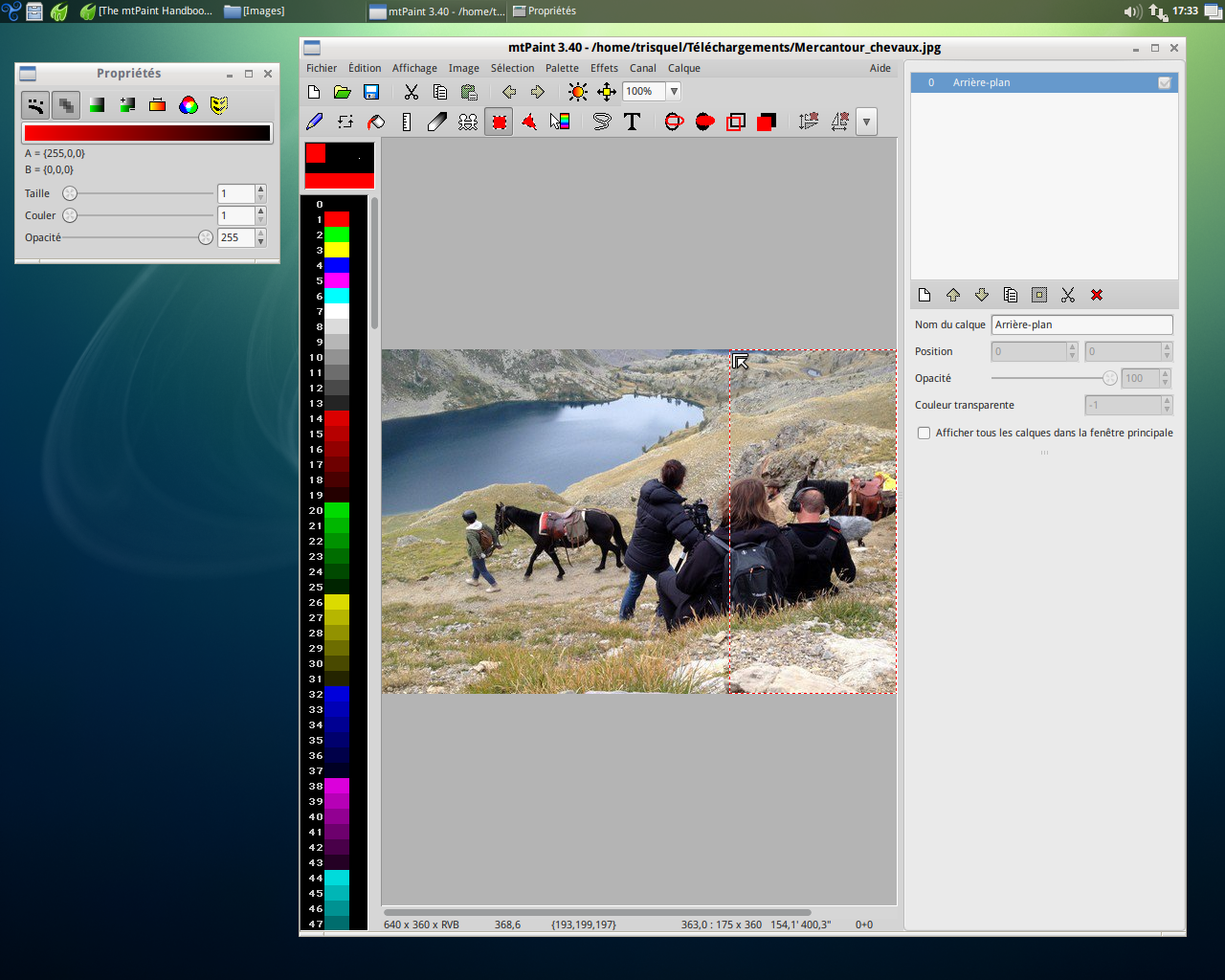This screenshot has width=1225, height=980.
Task: Click the filled ellipse icon
Action: (x=705, y=122)
